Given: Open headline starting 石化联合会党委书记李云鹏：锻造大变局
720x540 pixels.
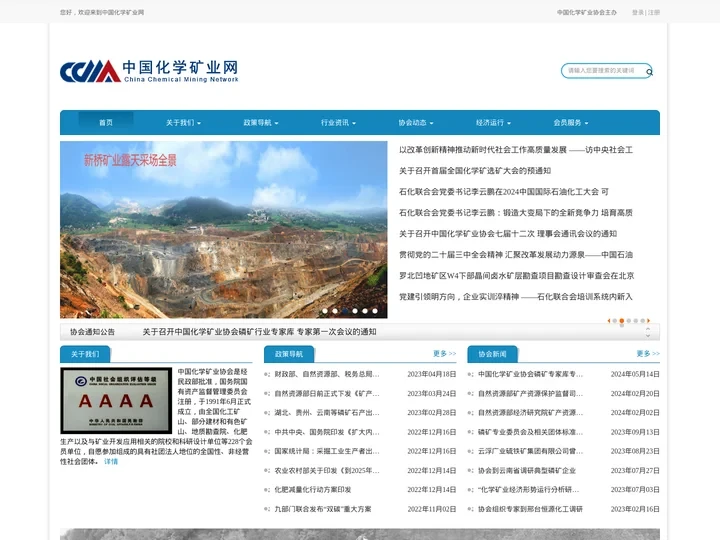Looking at the screenshot, I should click(516, 213).
